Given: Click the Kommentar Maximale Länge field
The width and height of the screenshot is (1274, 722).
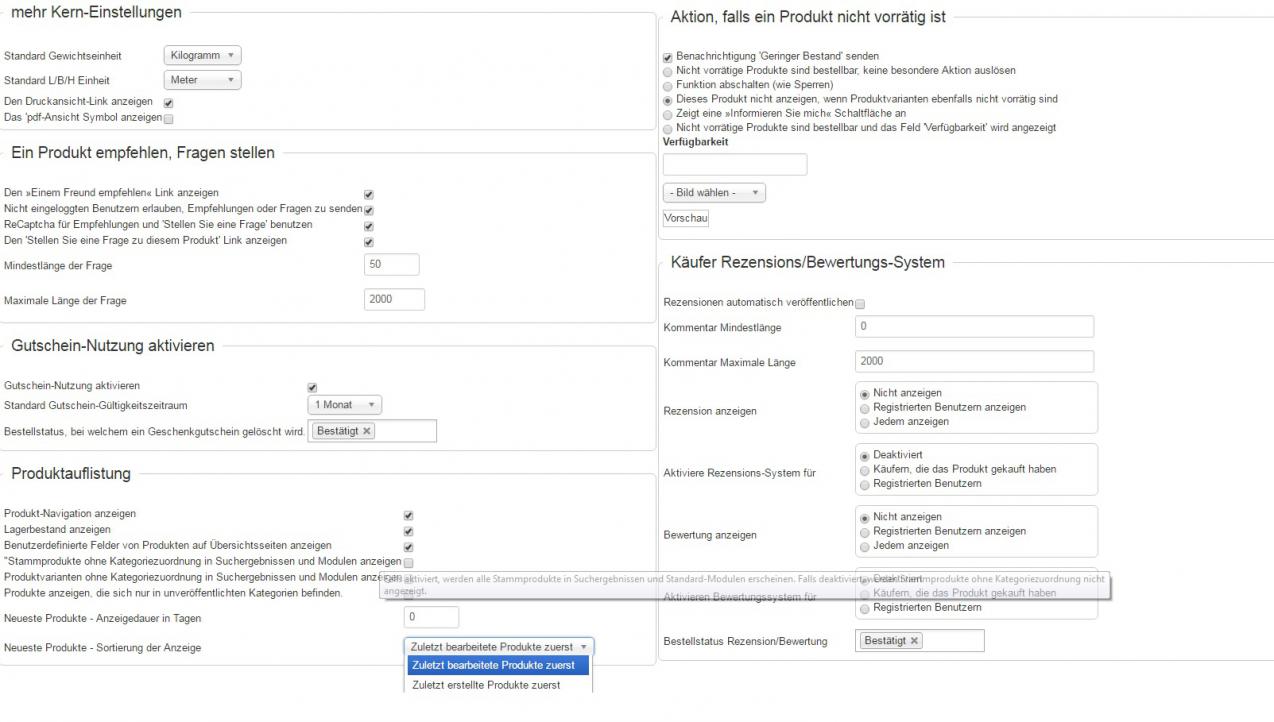Looking at the screenshot, I should pyautogui.click(x=975, y=361).
